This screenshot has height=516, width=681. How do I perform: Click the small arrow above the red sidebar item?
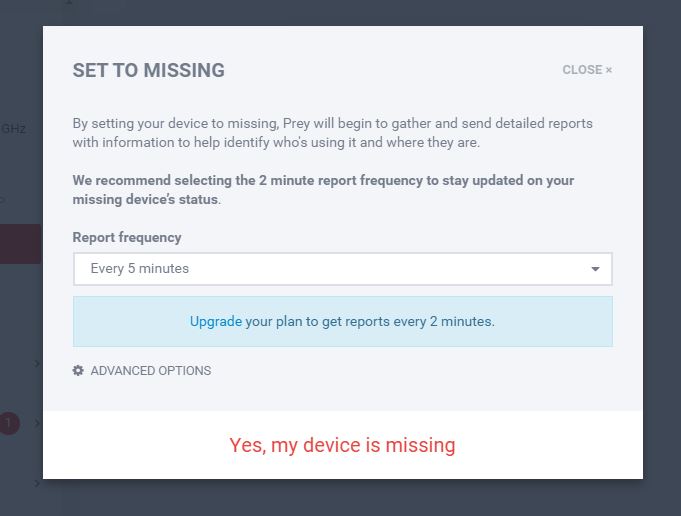tap(3, 200)
